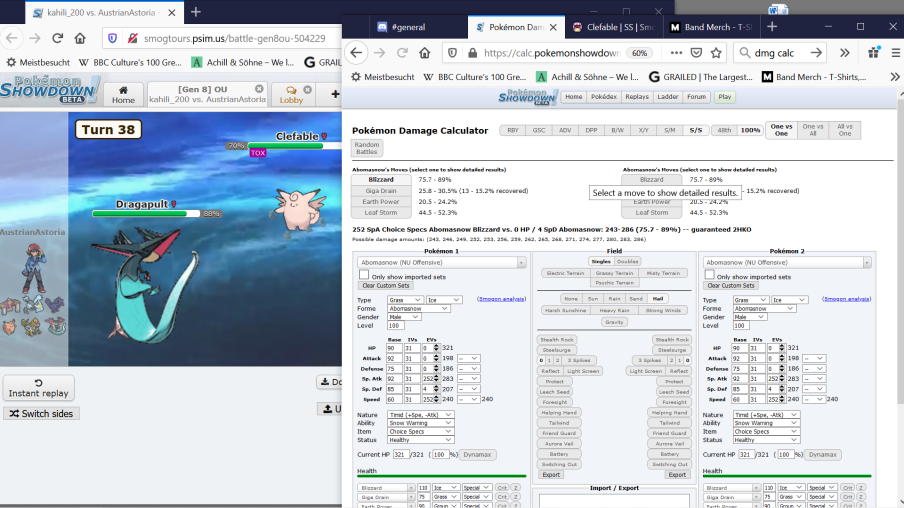
Task: Click Clear Custom Sets under Pokémon 1
Action: point(386,285)
